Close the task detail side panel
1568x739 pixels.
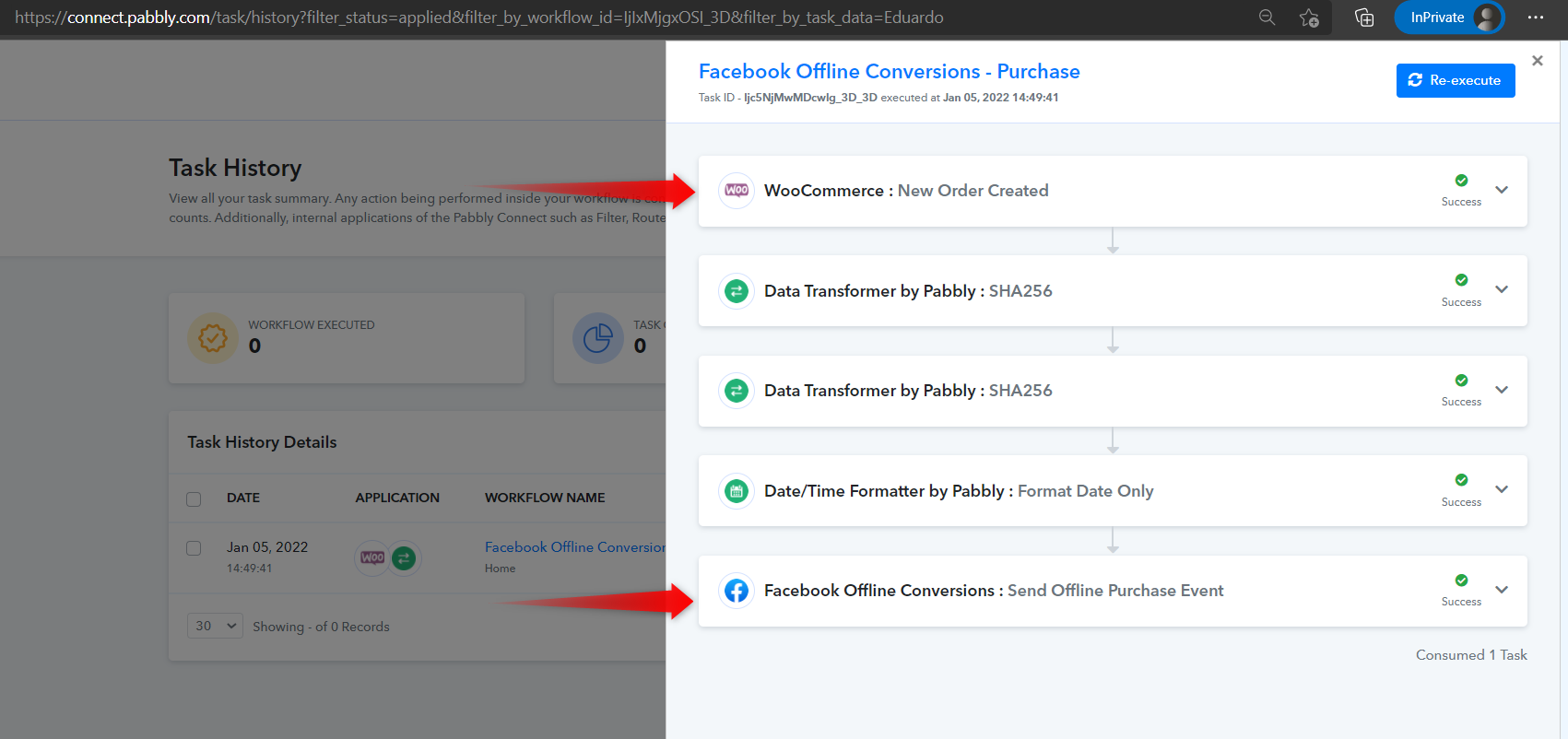[x=1537, y=61]
